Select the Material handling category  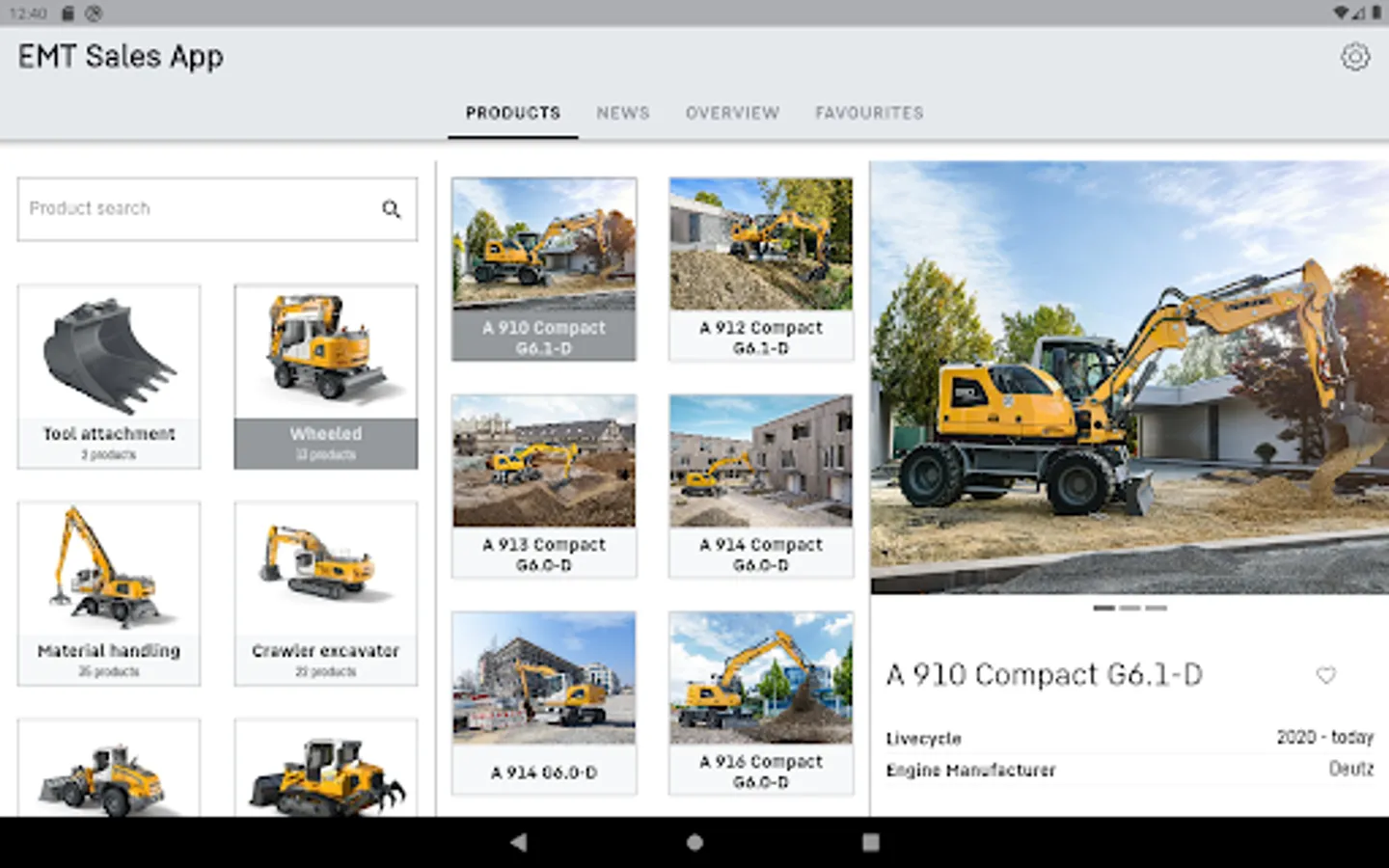109,593
